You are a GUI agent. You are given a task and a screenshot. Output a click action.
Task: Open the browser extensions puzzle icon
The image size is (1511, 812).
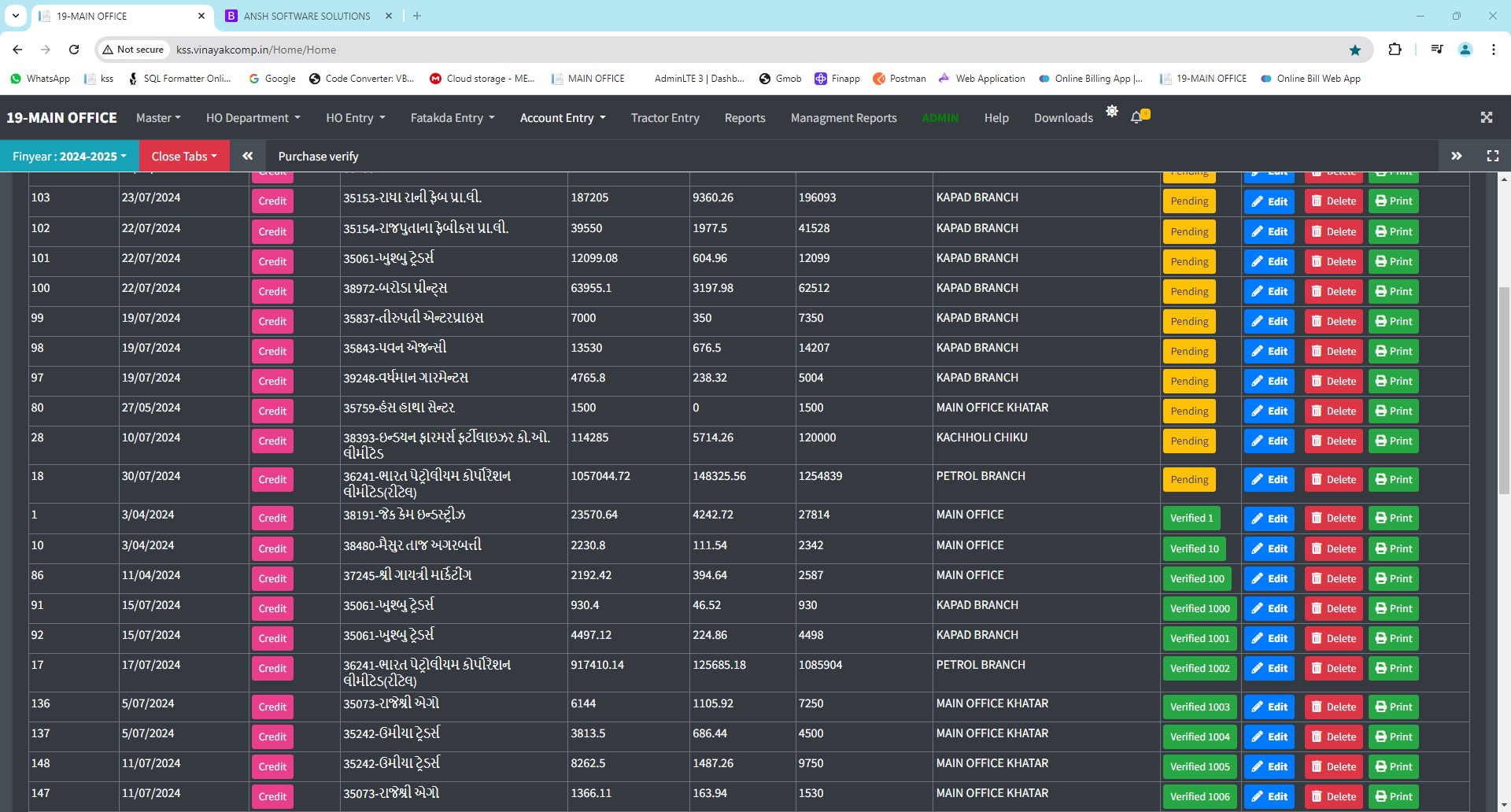(x=1395, y=50)
